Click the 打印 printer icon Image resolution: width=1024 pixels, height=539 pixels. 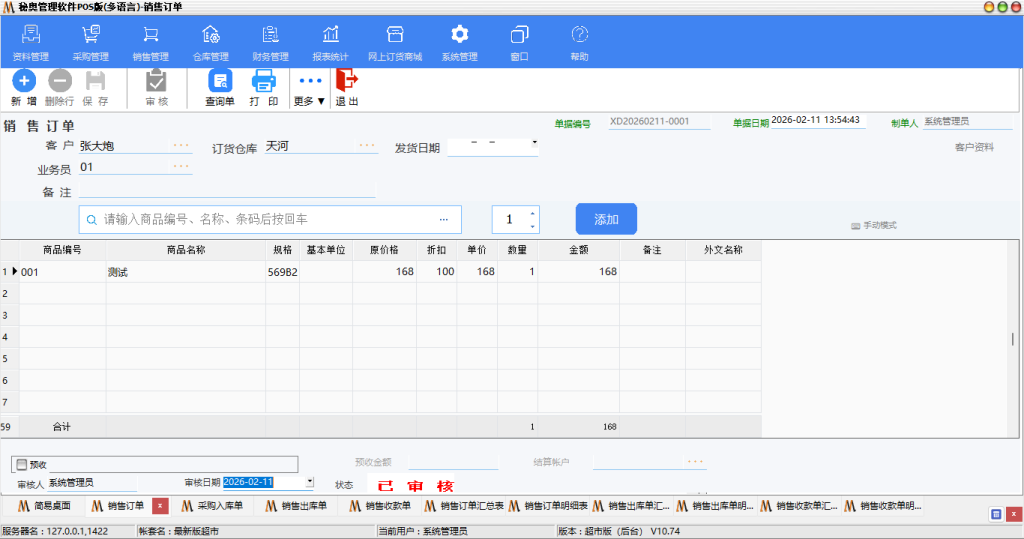click(264, 81)
